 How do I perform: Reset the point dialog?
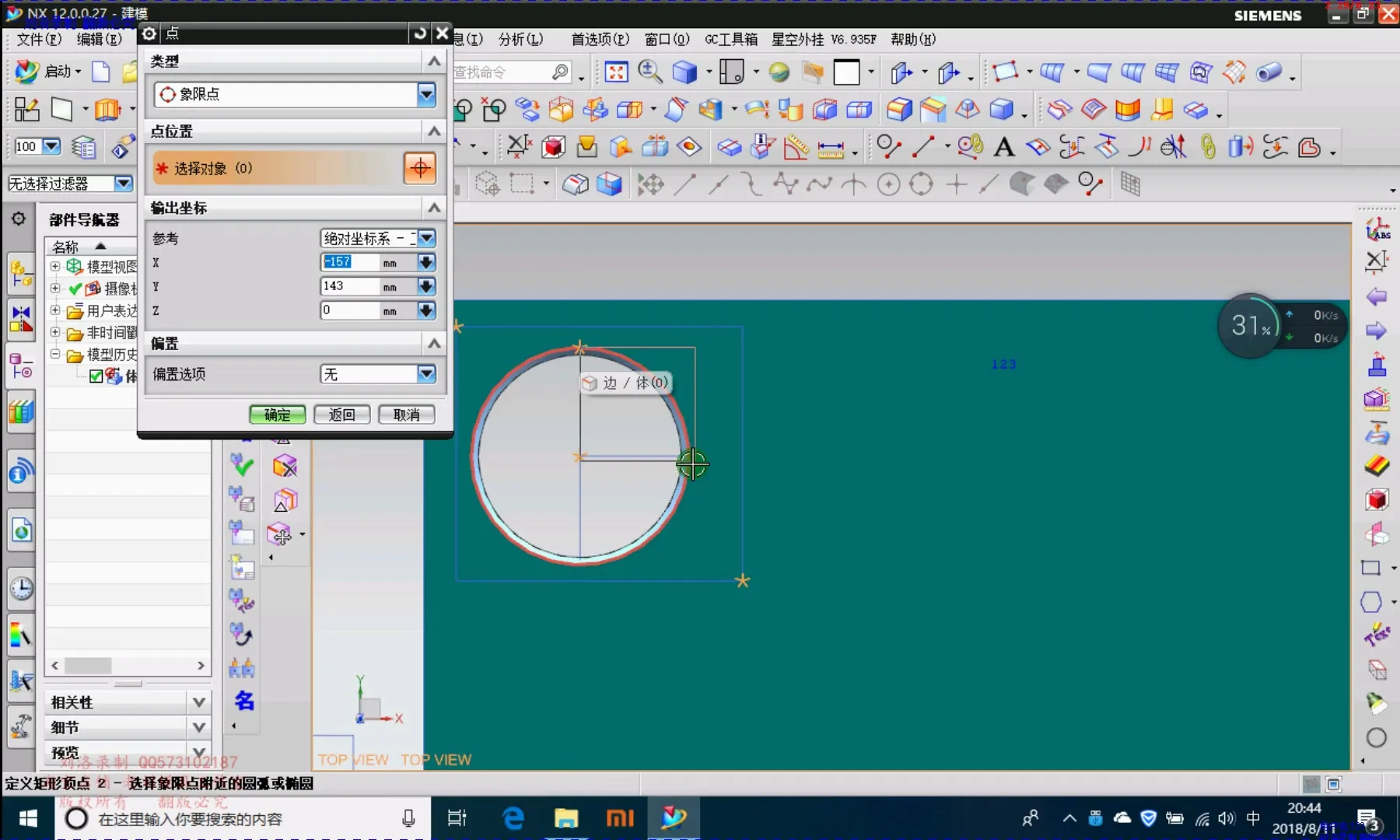pyautogui.click(x=420, y=33)
